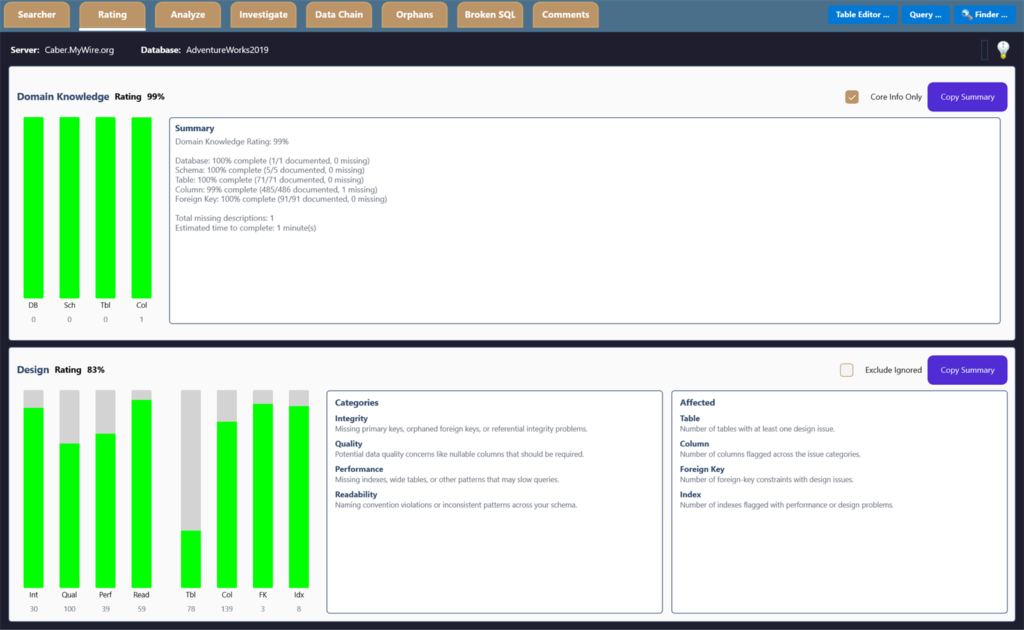The height and width of the screenshot is (630, 1024).
Task: Click the Quality category heading
Action: point(349,444)
